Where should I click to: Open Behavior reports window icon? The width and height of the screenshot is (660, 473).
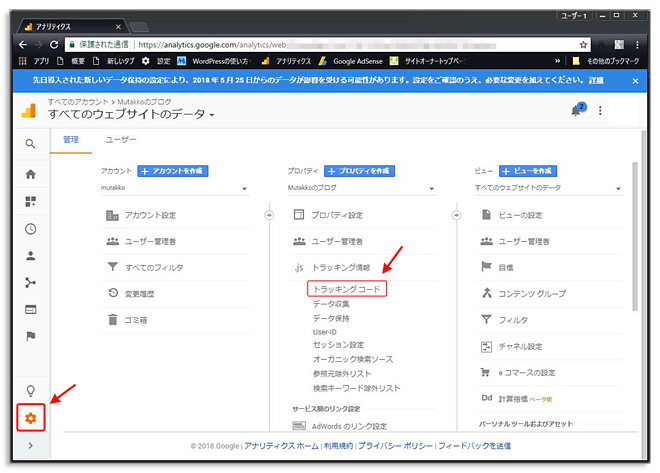pyautogui.click(x=30, y=310)
